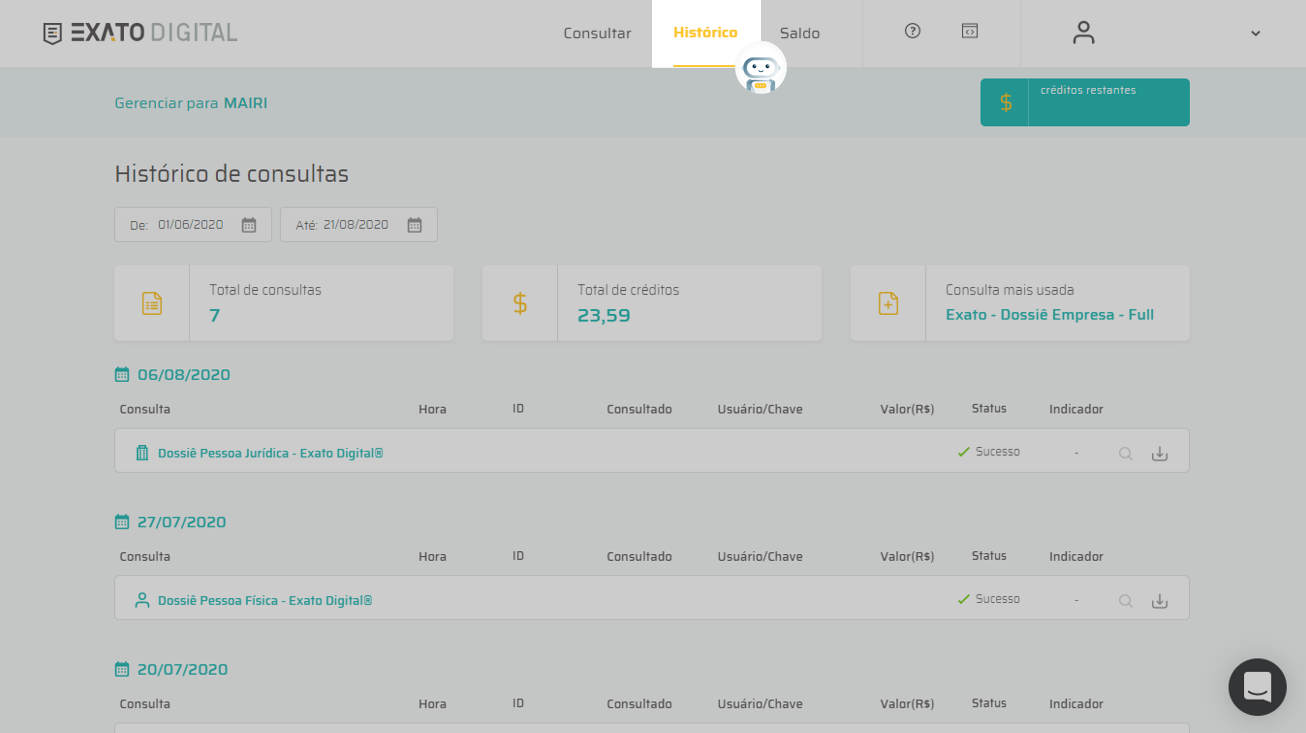
Task: Open the chat support bubble
Action: pyautogui.click(x=1257, y=687)
